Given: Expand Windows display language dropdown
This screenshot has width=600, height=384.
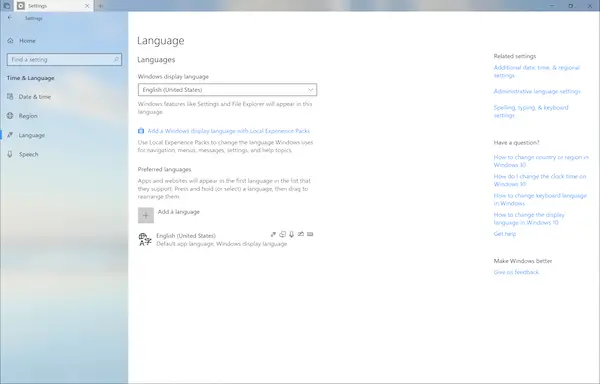Looking at the screenshot, I should pyautogui.click(x=227, y=90).
